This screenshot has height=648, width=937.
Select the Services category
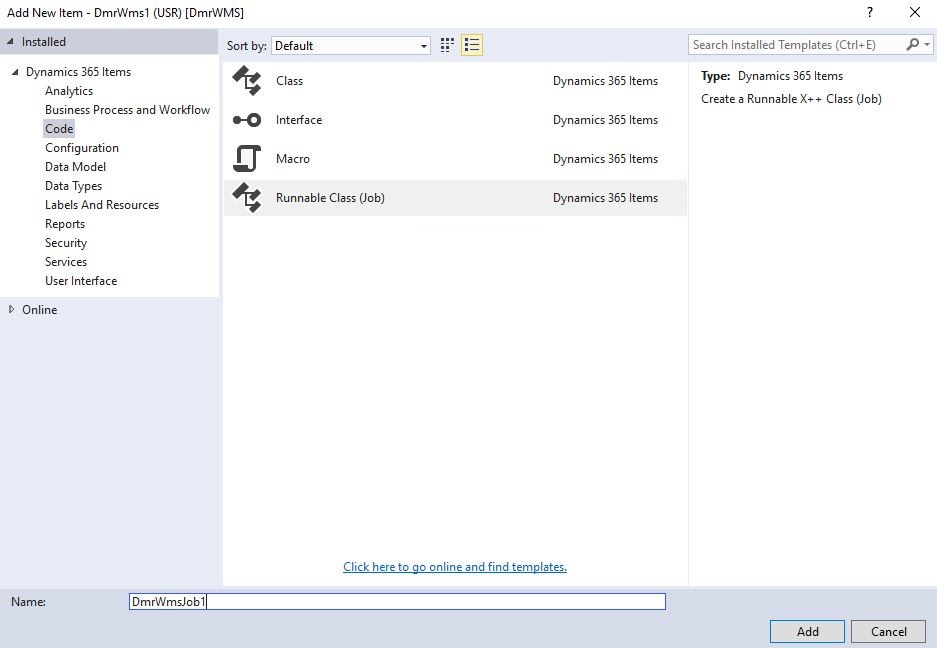(66, 262)
